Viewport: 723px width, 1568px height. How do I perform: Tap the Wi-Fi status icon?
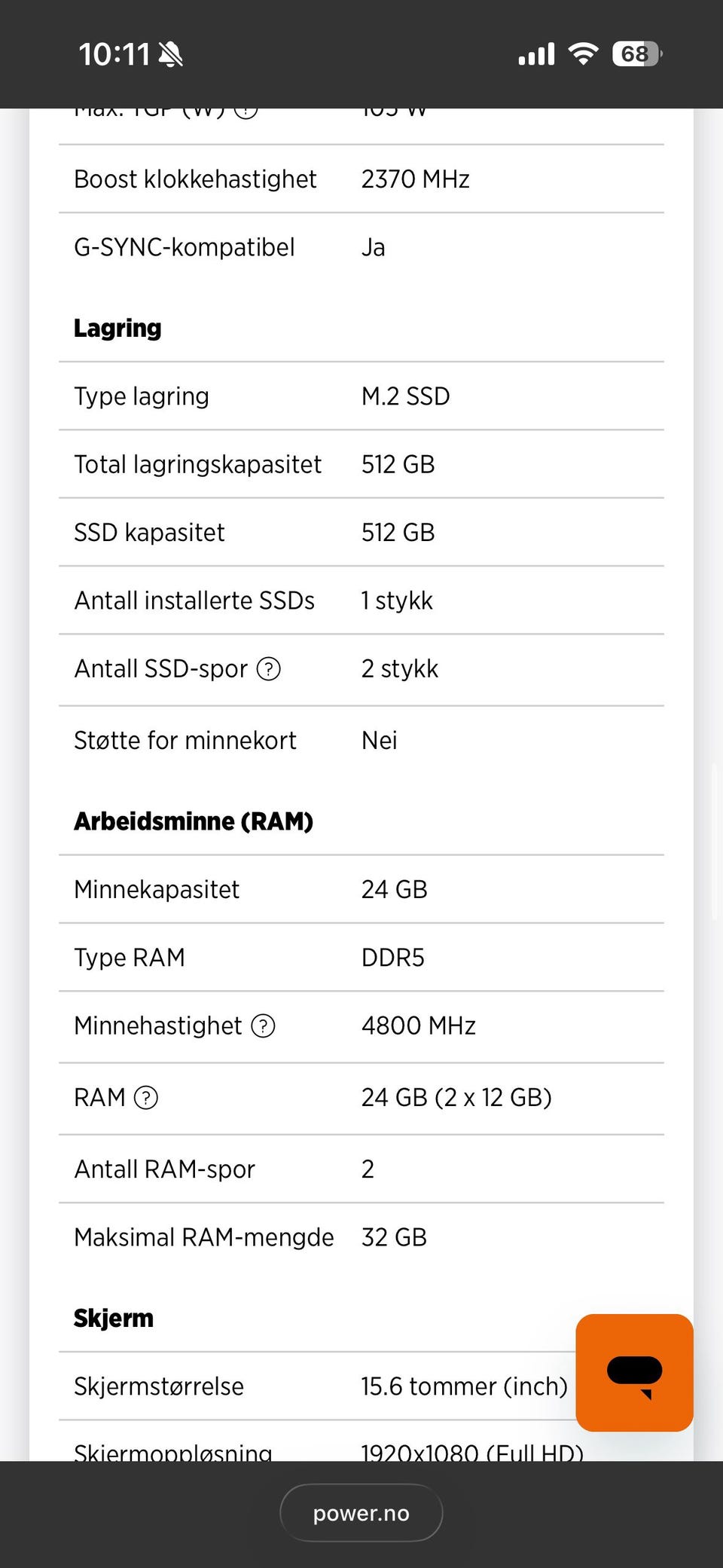(583, 54)
